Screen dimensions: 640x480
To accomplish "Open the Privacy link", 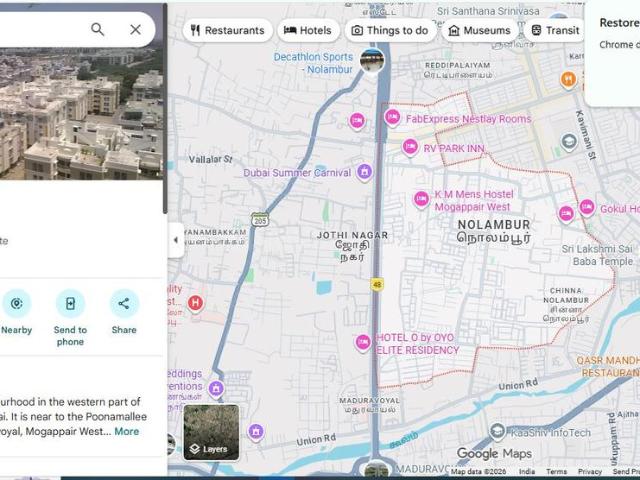I will click(589, 472).
